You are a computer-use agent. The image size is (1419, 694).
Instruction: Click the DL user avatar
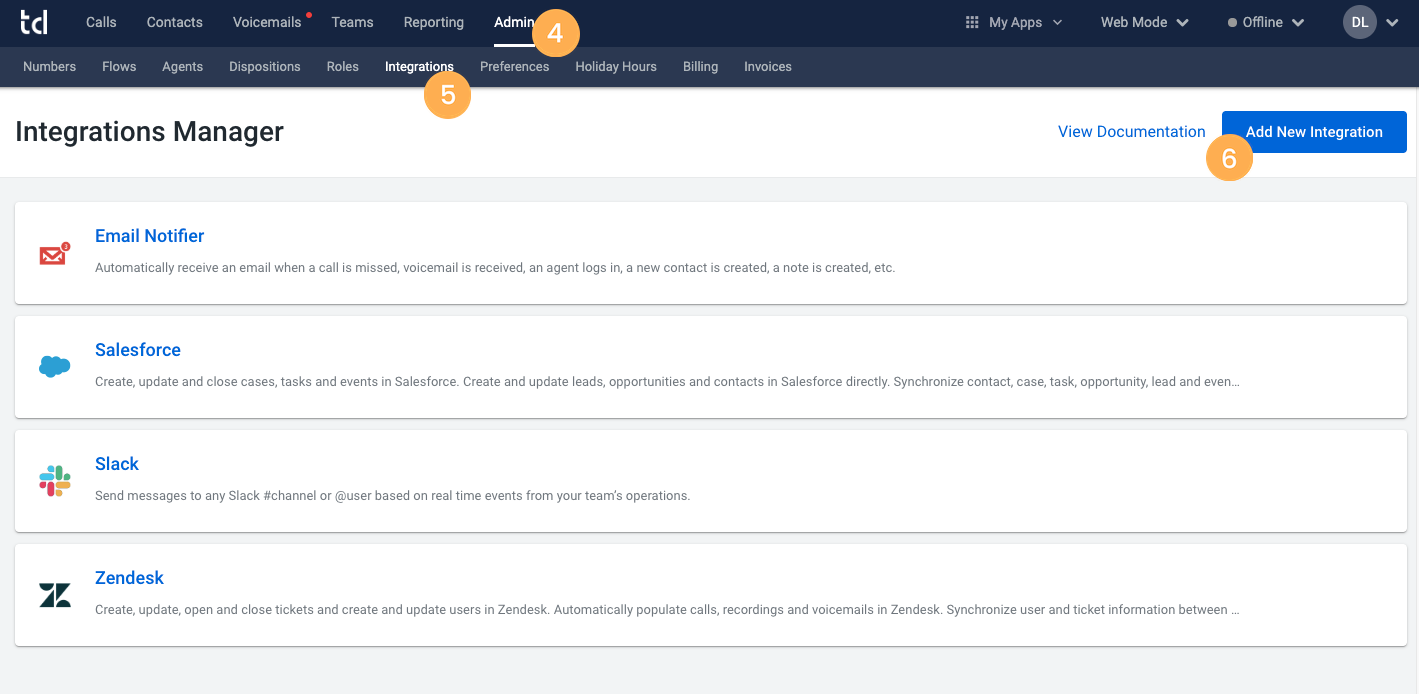click(x=1360, y=22)
